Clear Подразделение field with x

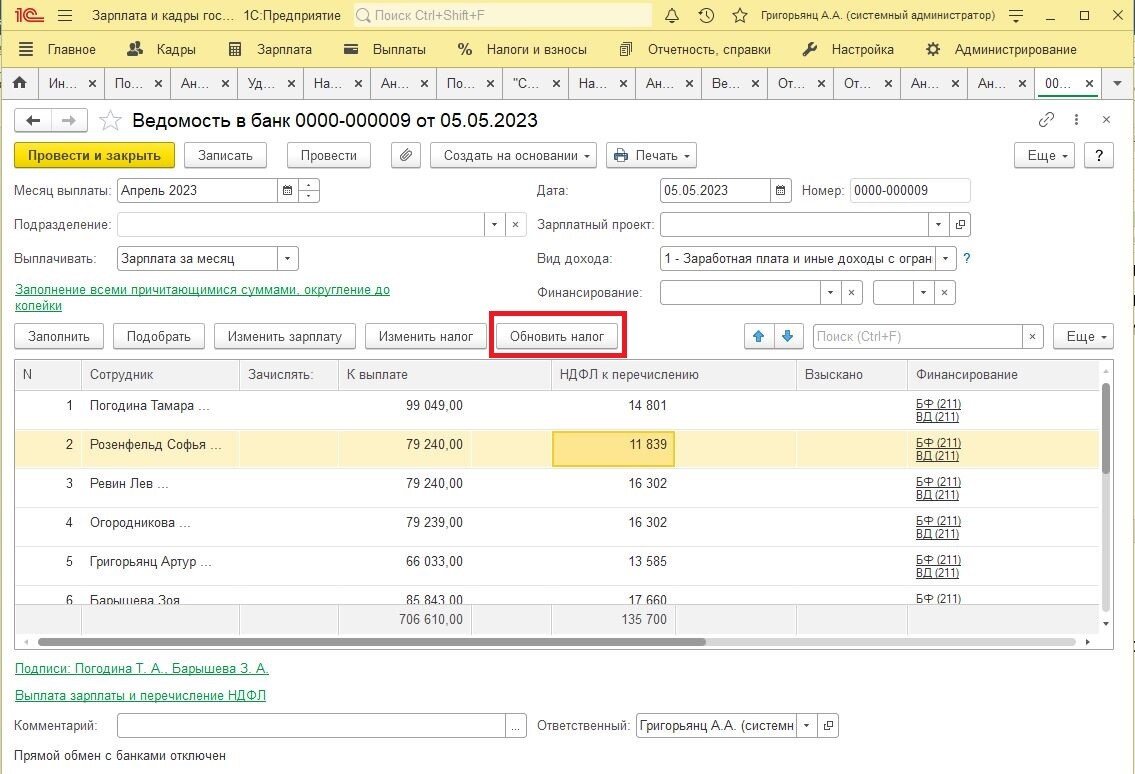click(x=515, y=224)
